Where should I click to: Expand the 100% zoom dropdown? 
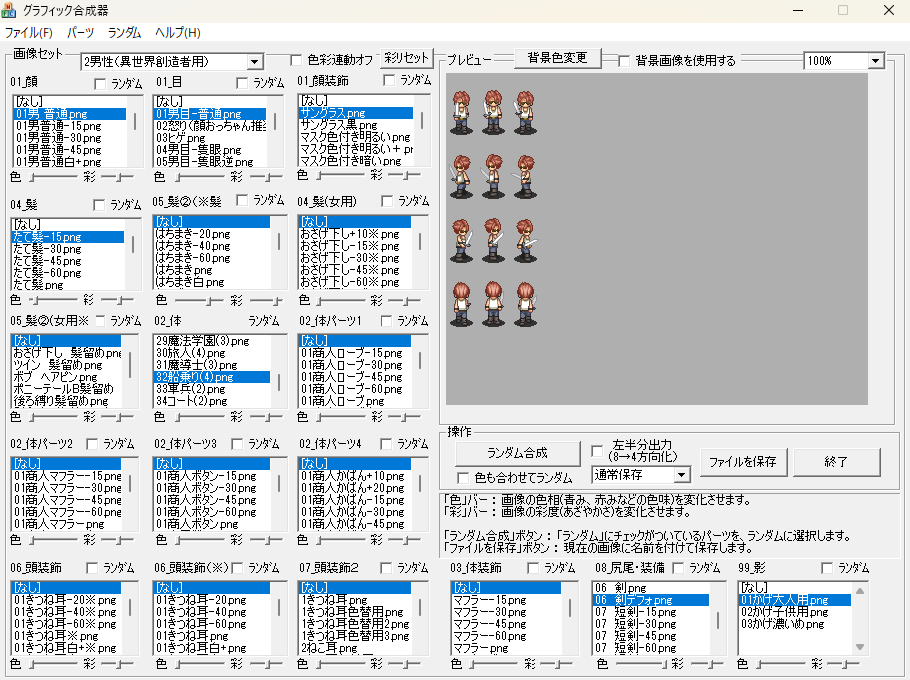click(x=876, y=61)
